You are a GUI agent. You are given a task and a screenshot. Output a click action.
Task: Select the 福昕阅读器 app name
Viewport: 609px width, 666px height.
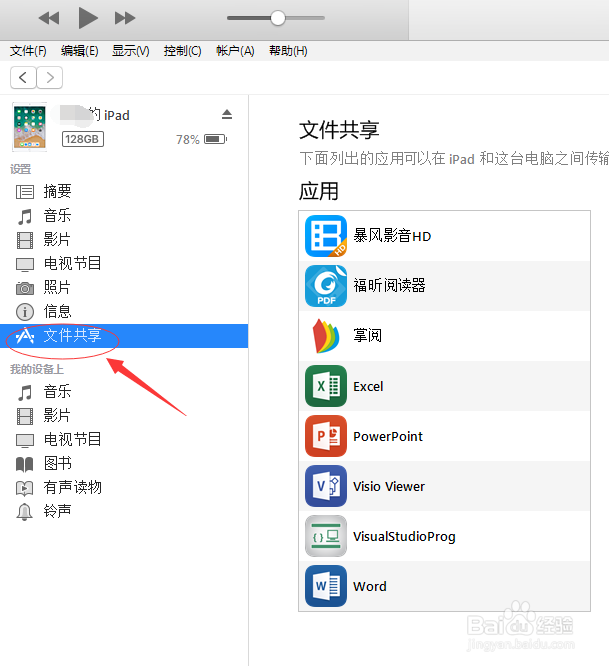point(389,285)
